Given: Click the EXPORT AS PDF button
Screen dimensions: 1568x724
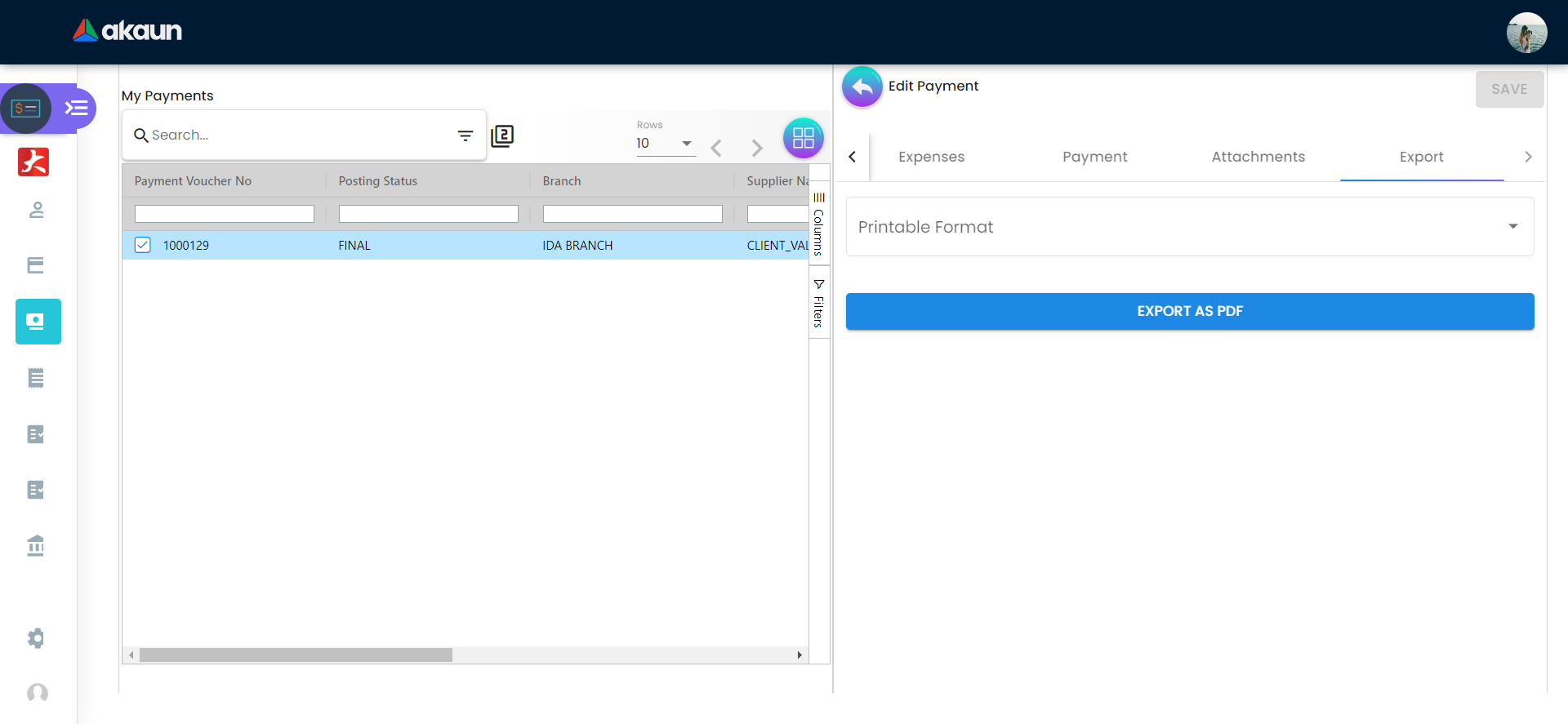Looking at the screenshot, I should (x=1189, y=311).
